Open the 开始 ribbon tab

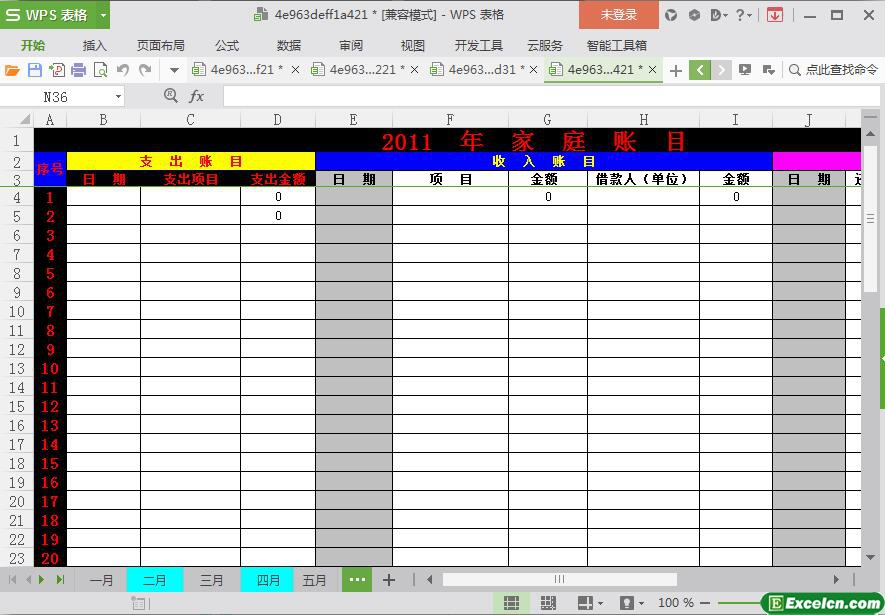click(33, 46)
